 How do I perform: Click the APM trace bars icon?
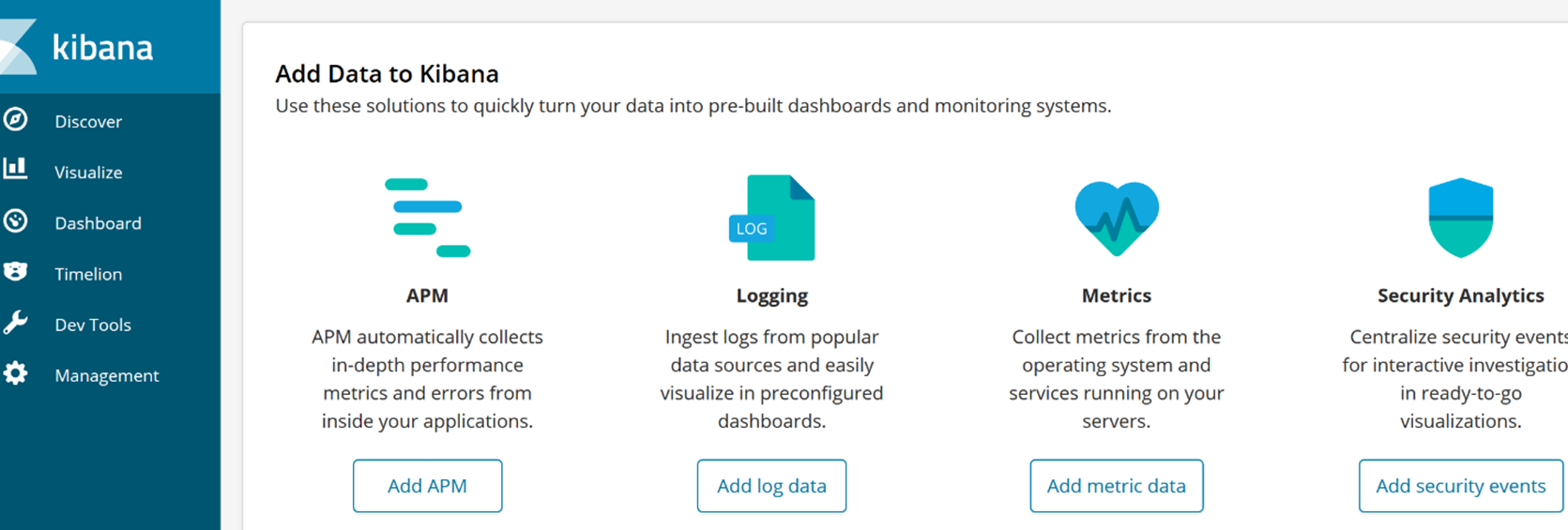click(x=427, y=217)
